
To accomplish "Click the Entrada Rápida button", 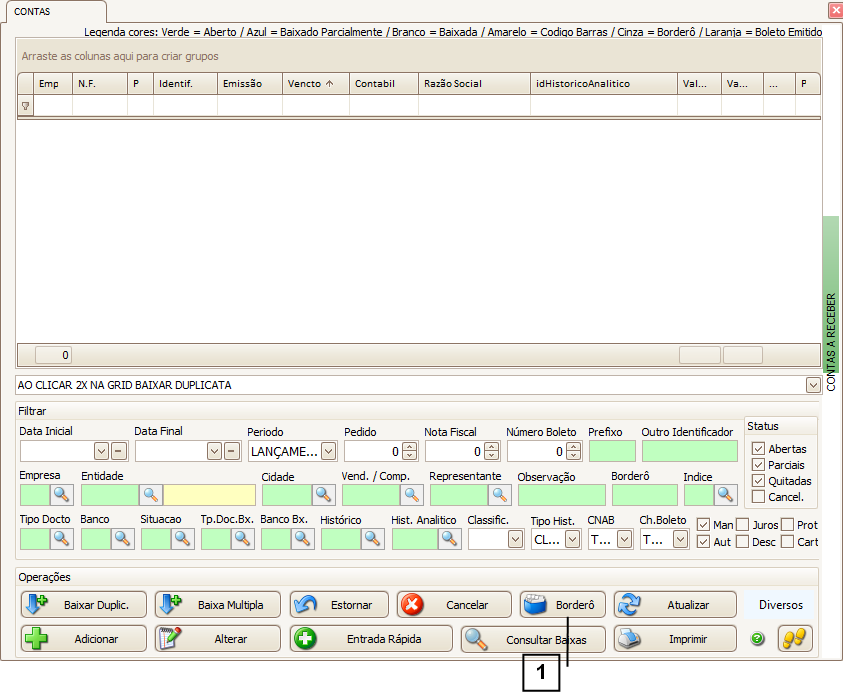I will (371, 639).
